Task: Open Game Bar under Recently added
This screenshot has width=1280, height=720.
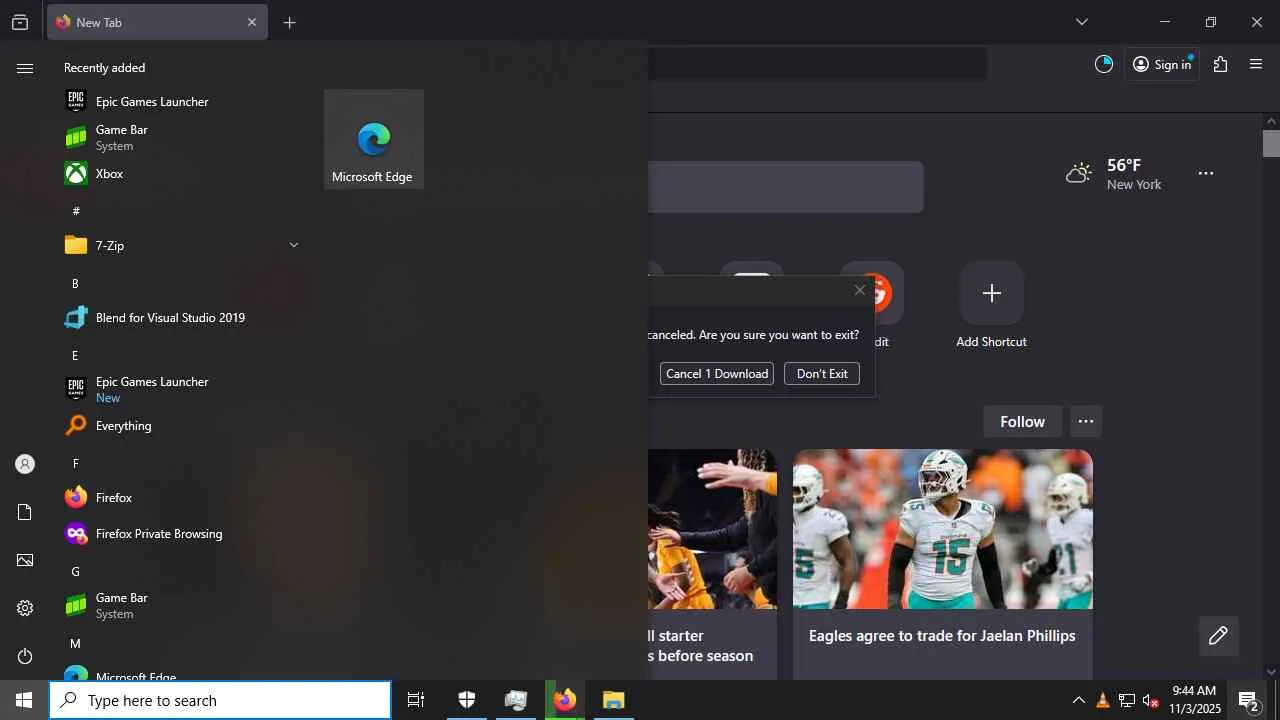Action: pyautogui.click(x=182, y=137)
